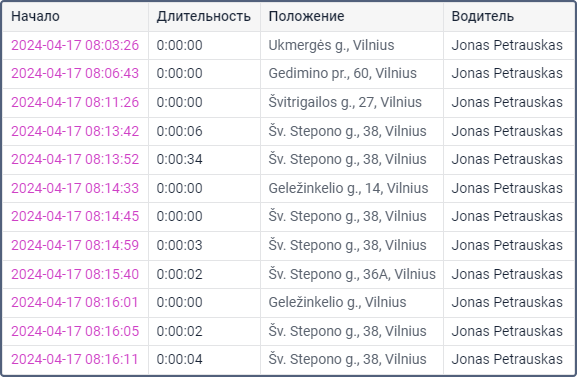The height and width of the screenshot is (377, 577).
Task: Open the last entry 08:16:11
Action: (75, 359)
